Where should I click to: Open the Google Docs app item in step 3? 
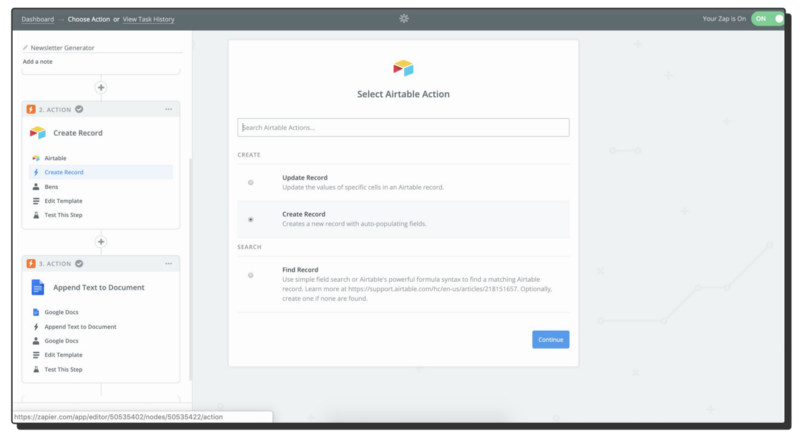61,312
